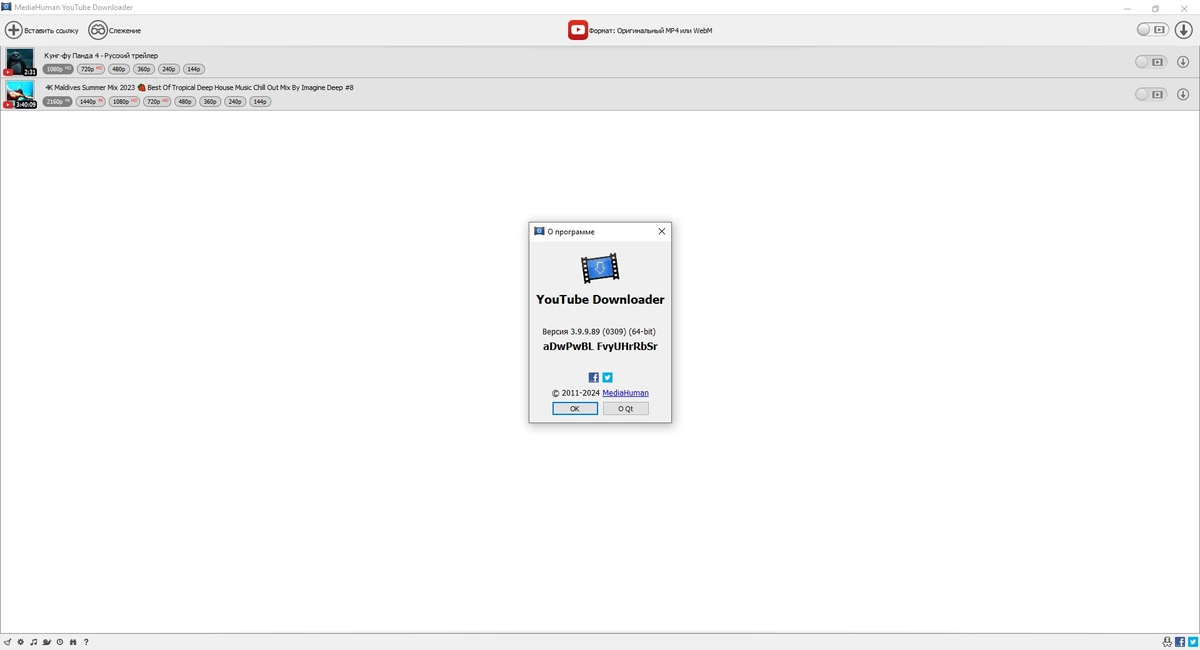Click the snail speed-limit icon
The width and height of the screenshot is (1200, 650).
click(46, 642)
